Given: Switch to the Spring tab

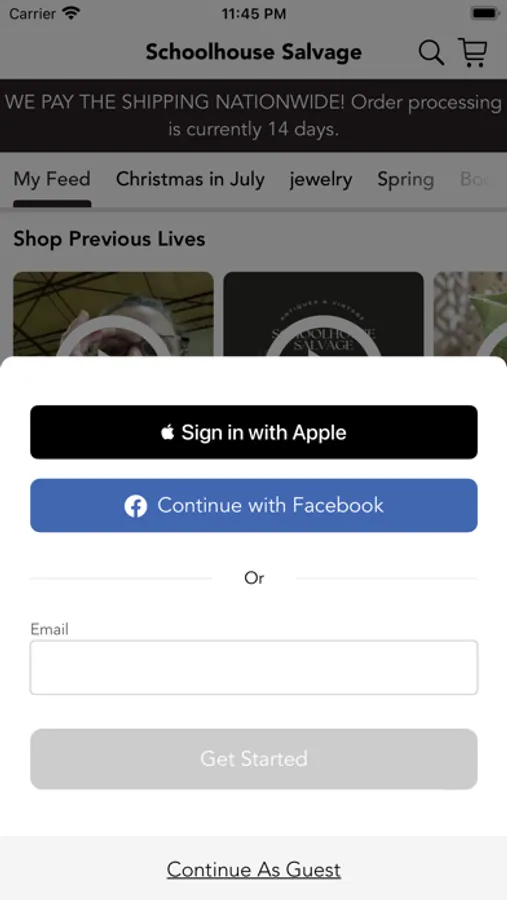Looking at the screenshot, I should tap(405, 180).
